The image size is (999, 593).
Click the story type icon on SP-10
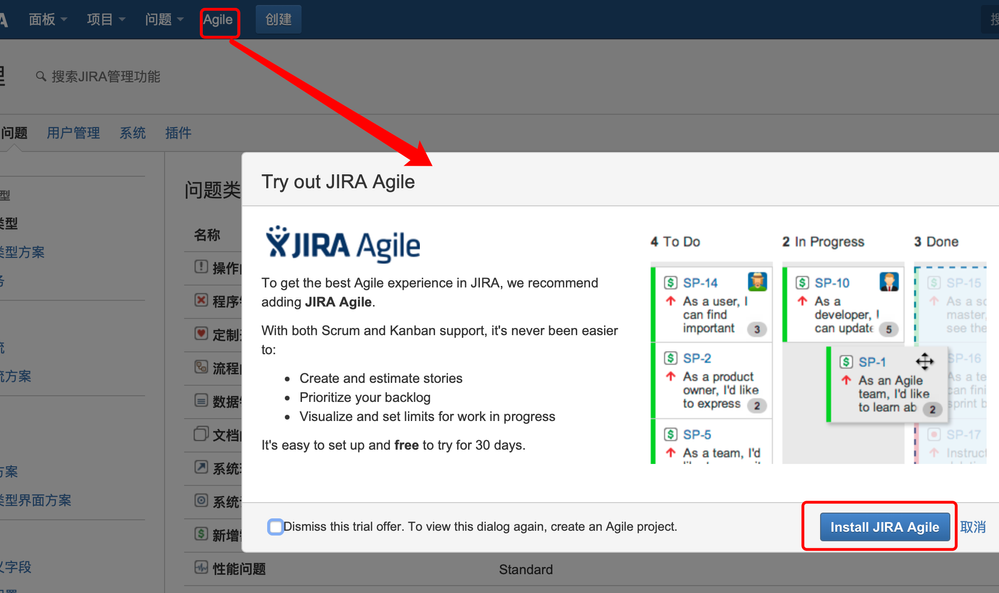pos(802,283)
